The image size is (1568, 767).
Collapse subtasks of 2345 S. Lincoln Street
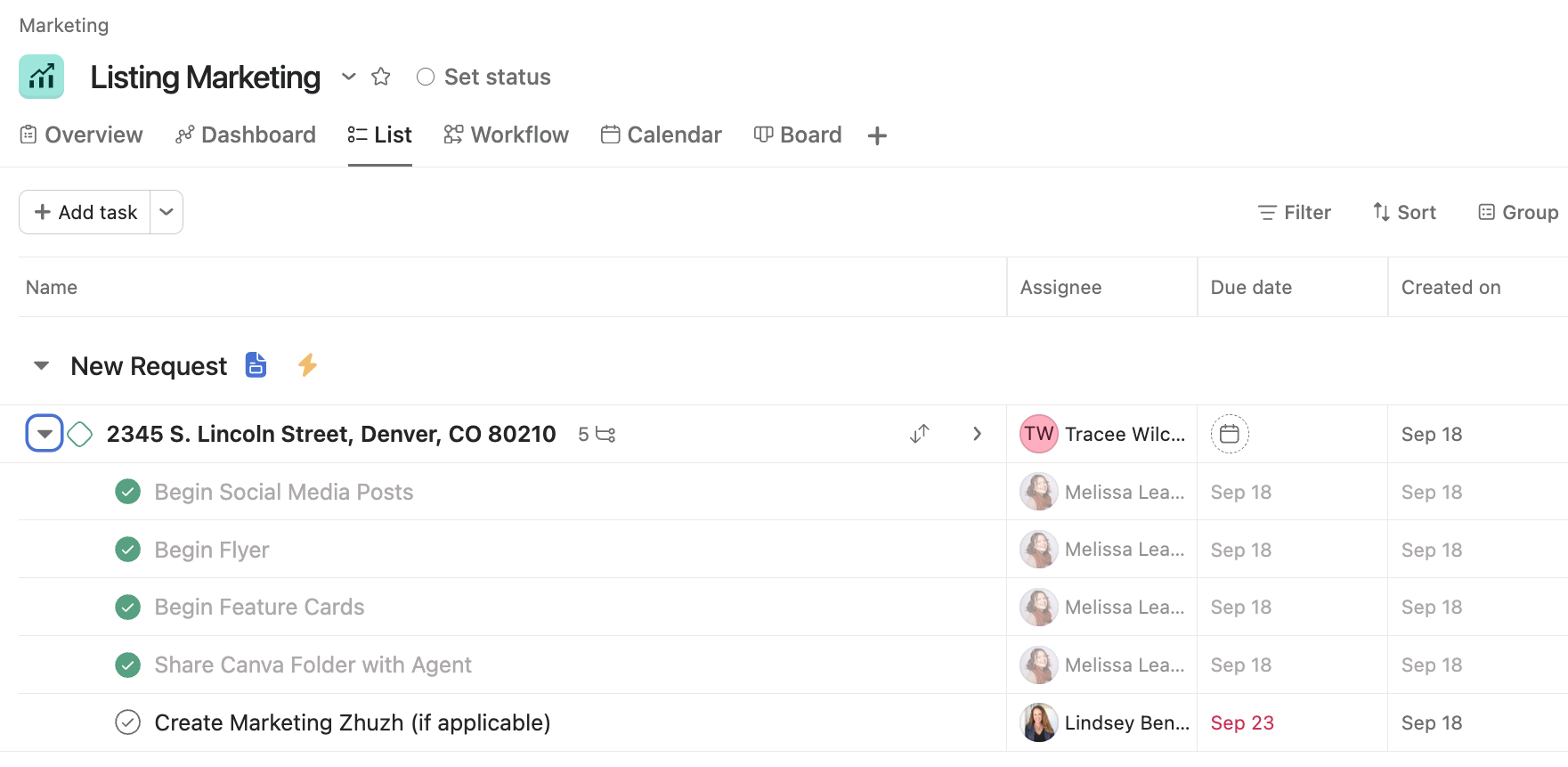tap(44, 434)
